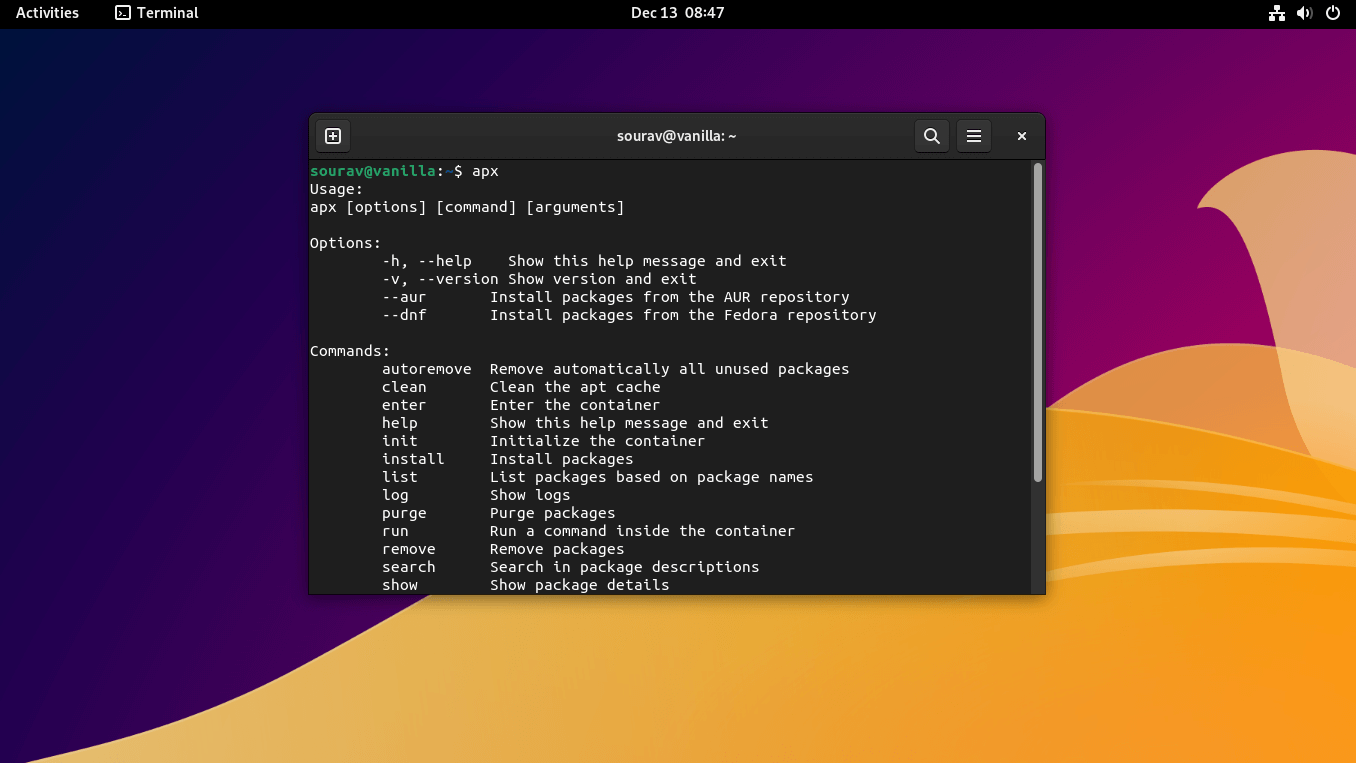Open the terminal search
The width and height of the screenshot is (1356, 763).
click(x=931, y=135)
